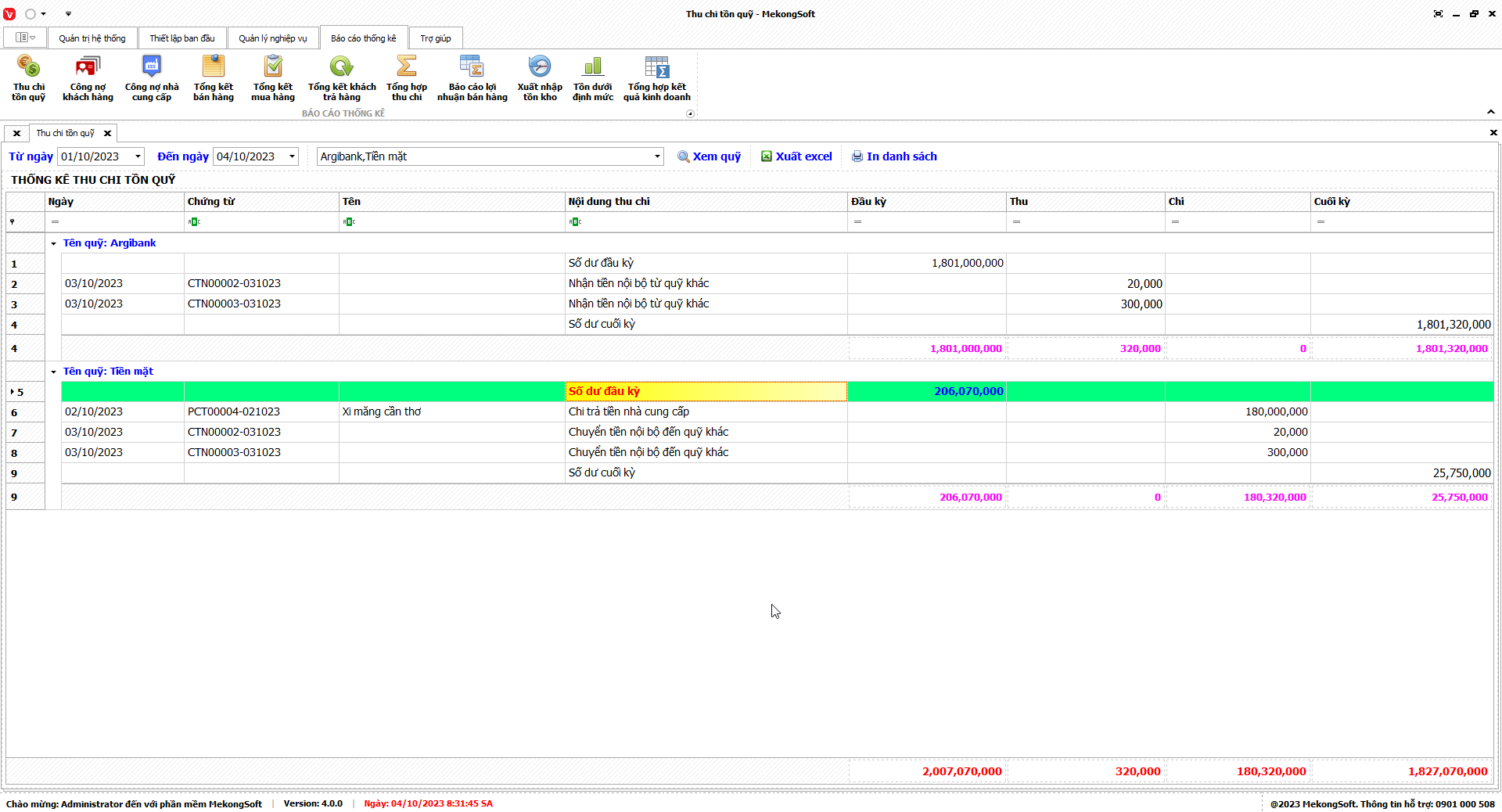
Task: Open Tổng hợp kết quả kinh doanh
Action: 657,77
